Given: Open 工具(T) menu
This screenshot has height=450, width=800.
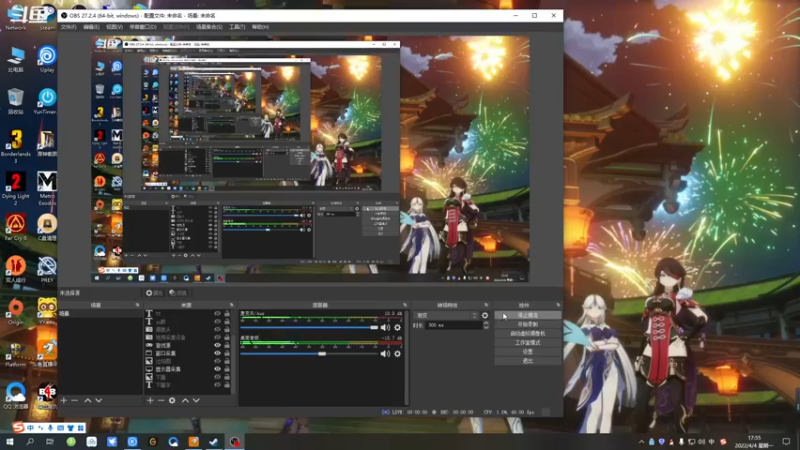Looking at the screenshot, I should coord(237,27).
